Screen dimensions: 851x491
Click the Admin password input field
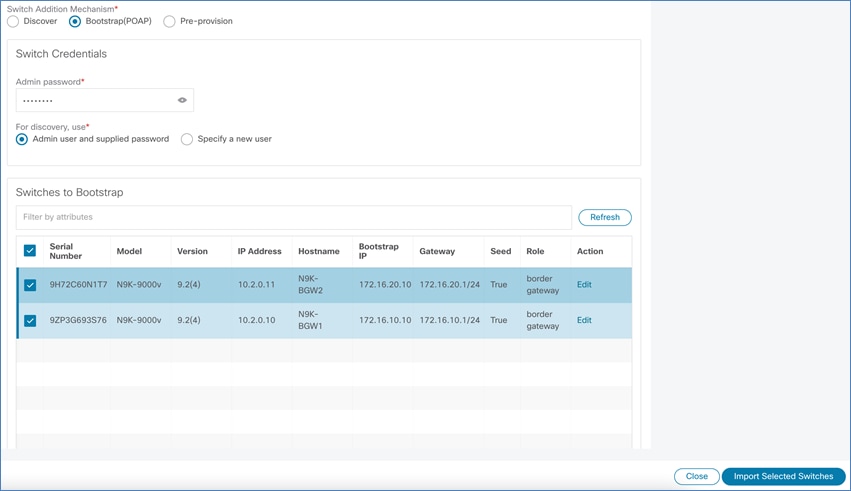(x=104, y=100)
